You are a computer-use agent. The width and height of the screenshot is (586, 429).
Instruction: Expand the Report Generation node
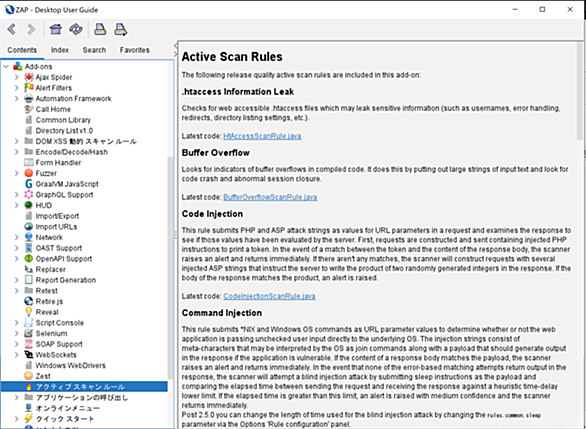tap(16, 280)
